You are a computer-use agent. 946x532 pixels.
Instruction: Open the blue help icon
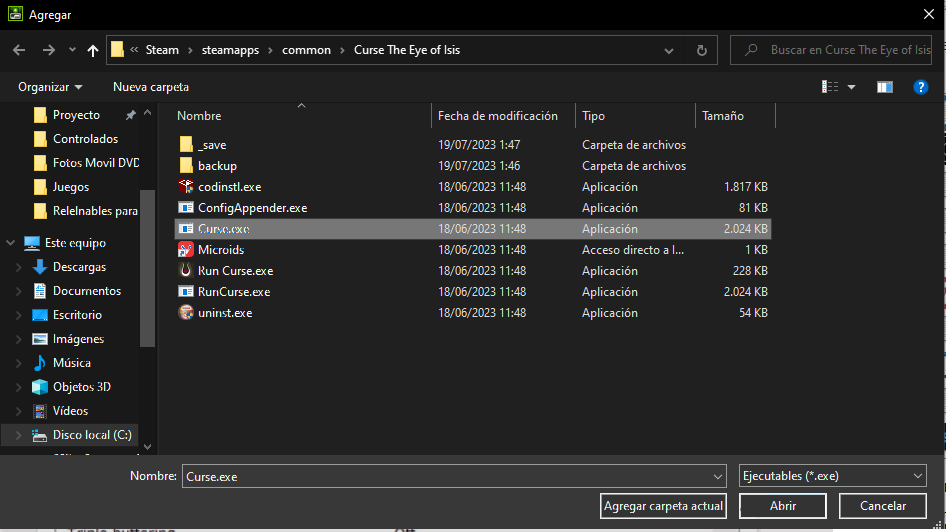pos(920,87)
